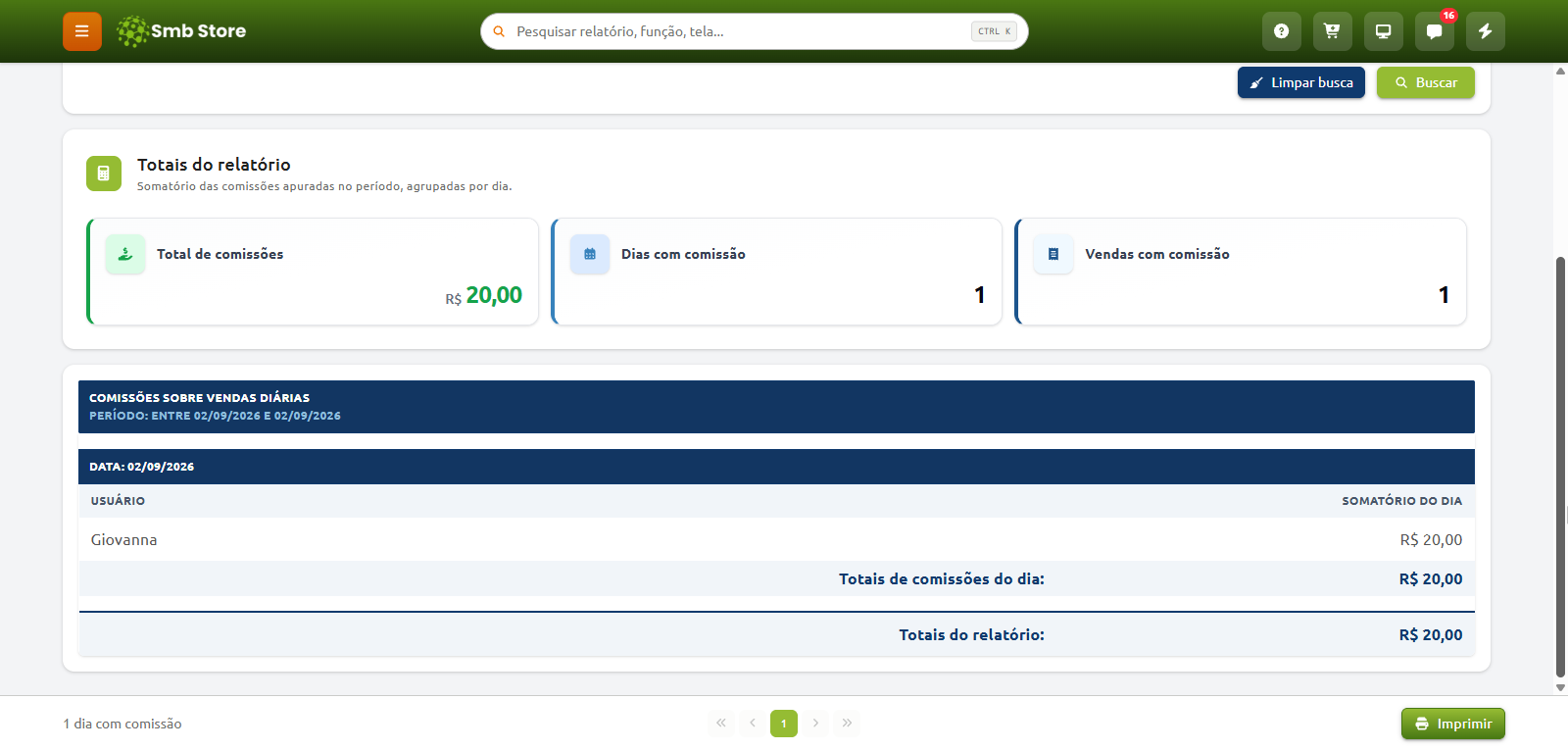The image size is (1568, 750).
Task: Click the Imprimir print button
Action: tap(1453, 724)
